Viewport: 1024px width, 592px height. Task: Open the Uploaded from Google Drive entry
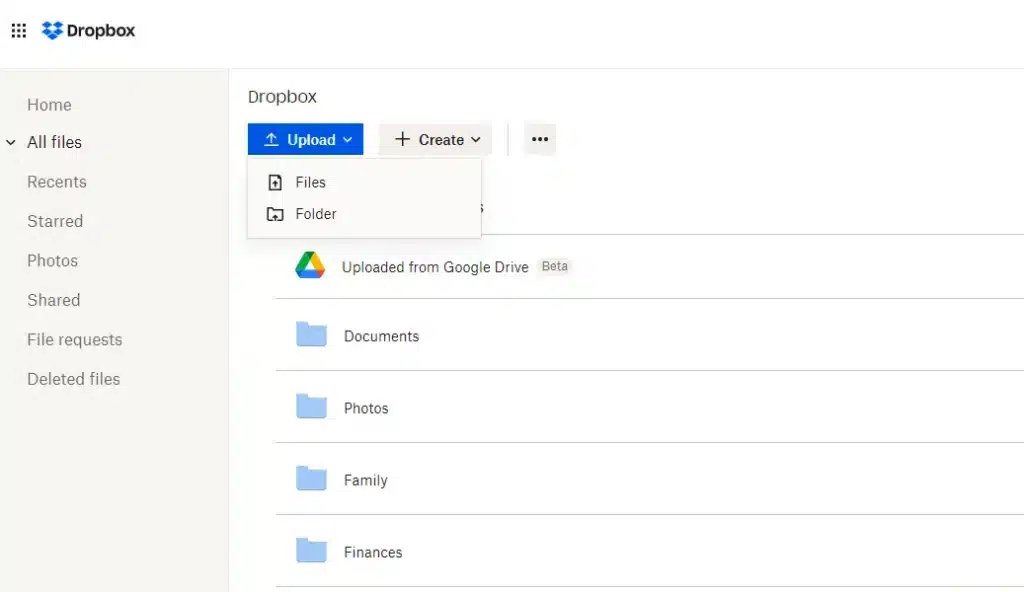click(x=436, y=267)
